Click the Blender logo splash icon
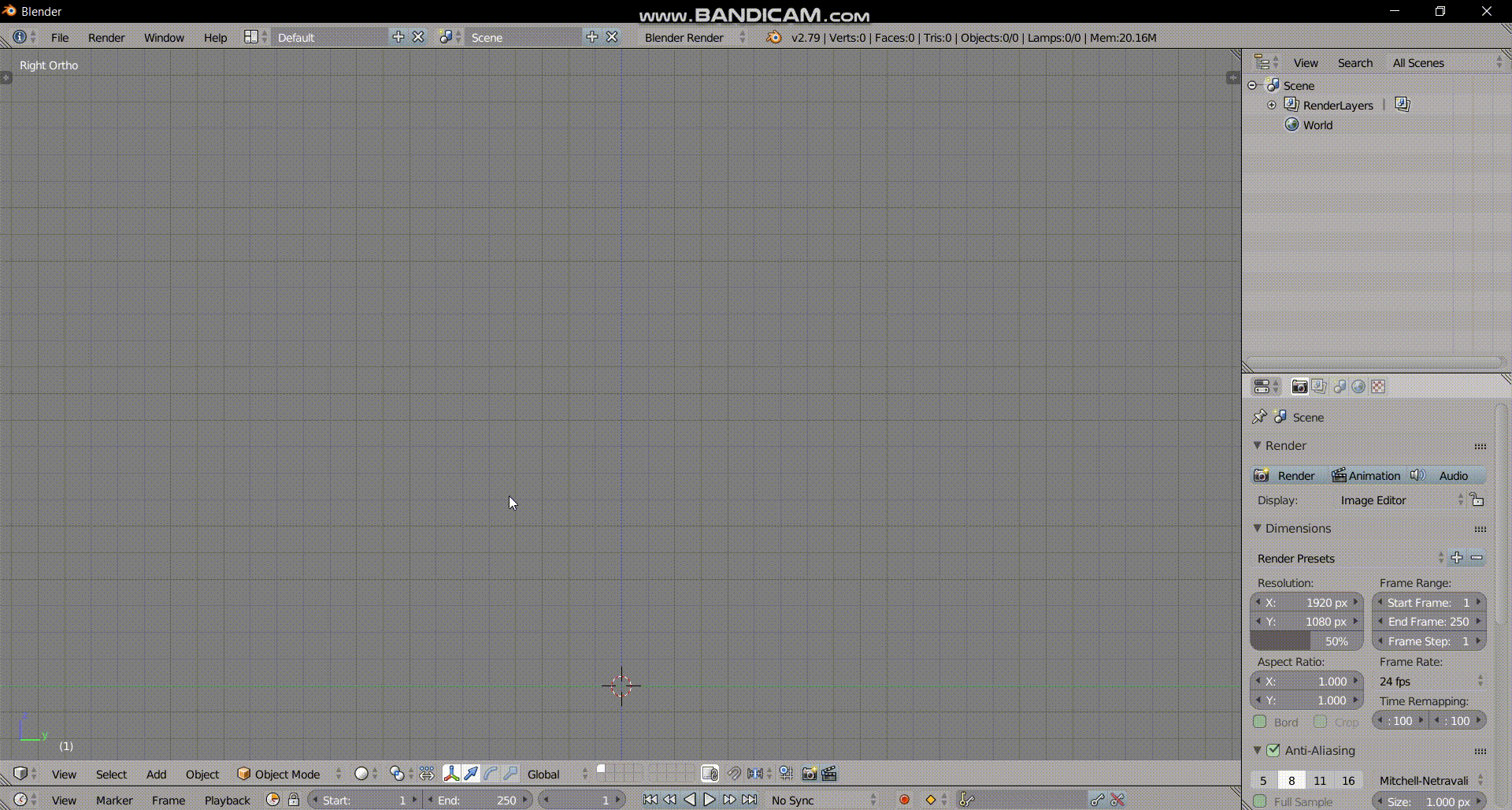The image size is (1512, 810). click(773, 37)
